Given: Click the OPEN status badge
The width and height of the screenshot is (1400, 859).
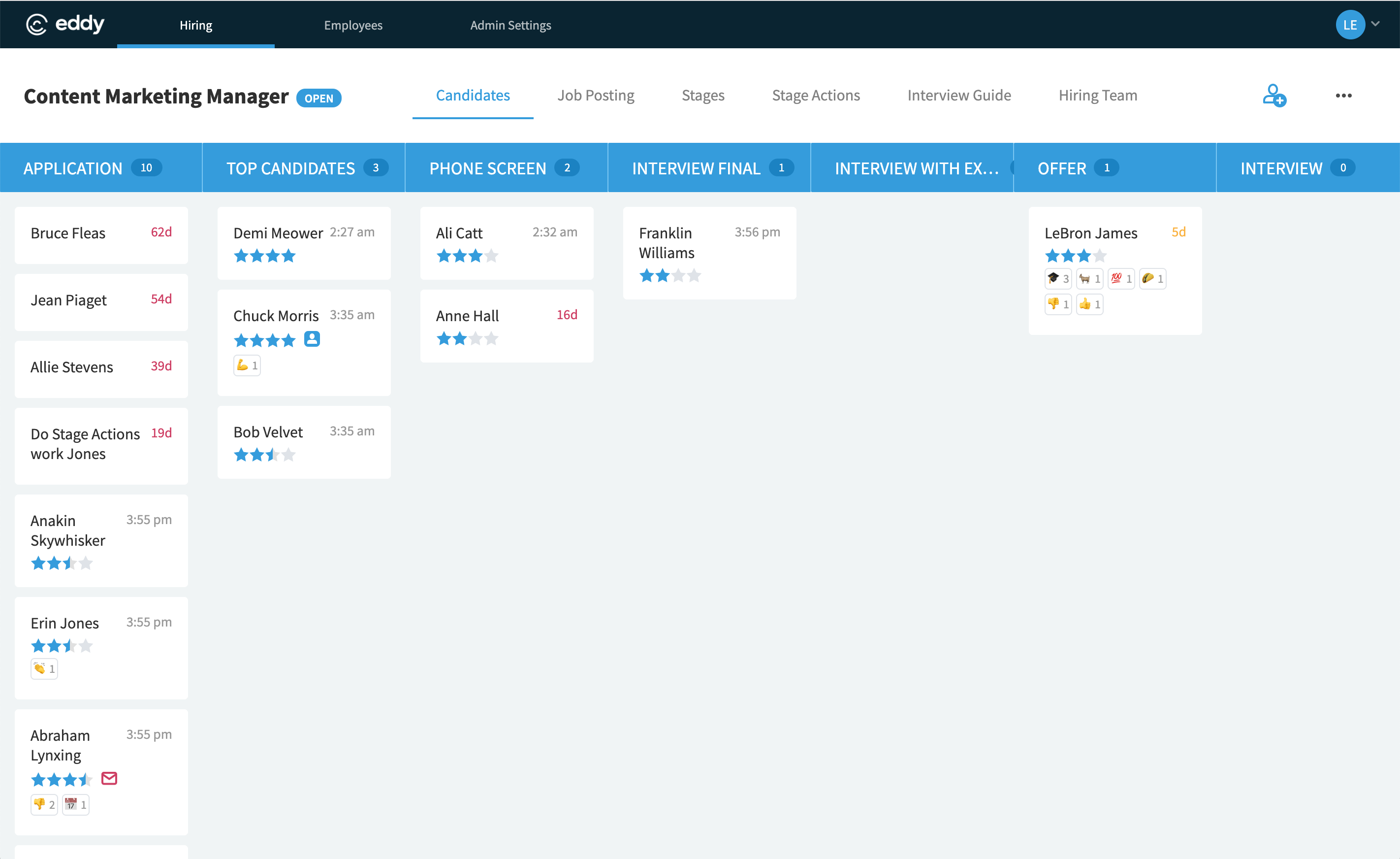Looking at the screenshot, I should [319, 99].
